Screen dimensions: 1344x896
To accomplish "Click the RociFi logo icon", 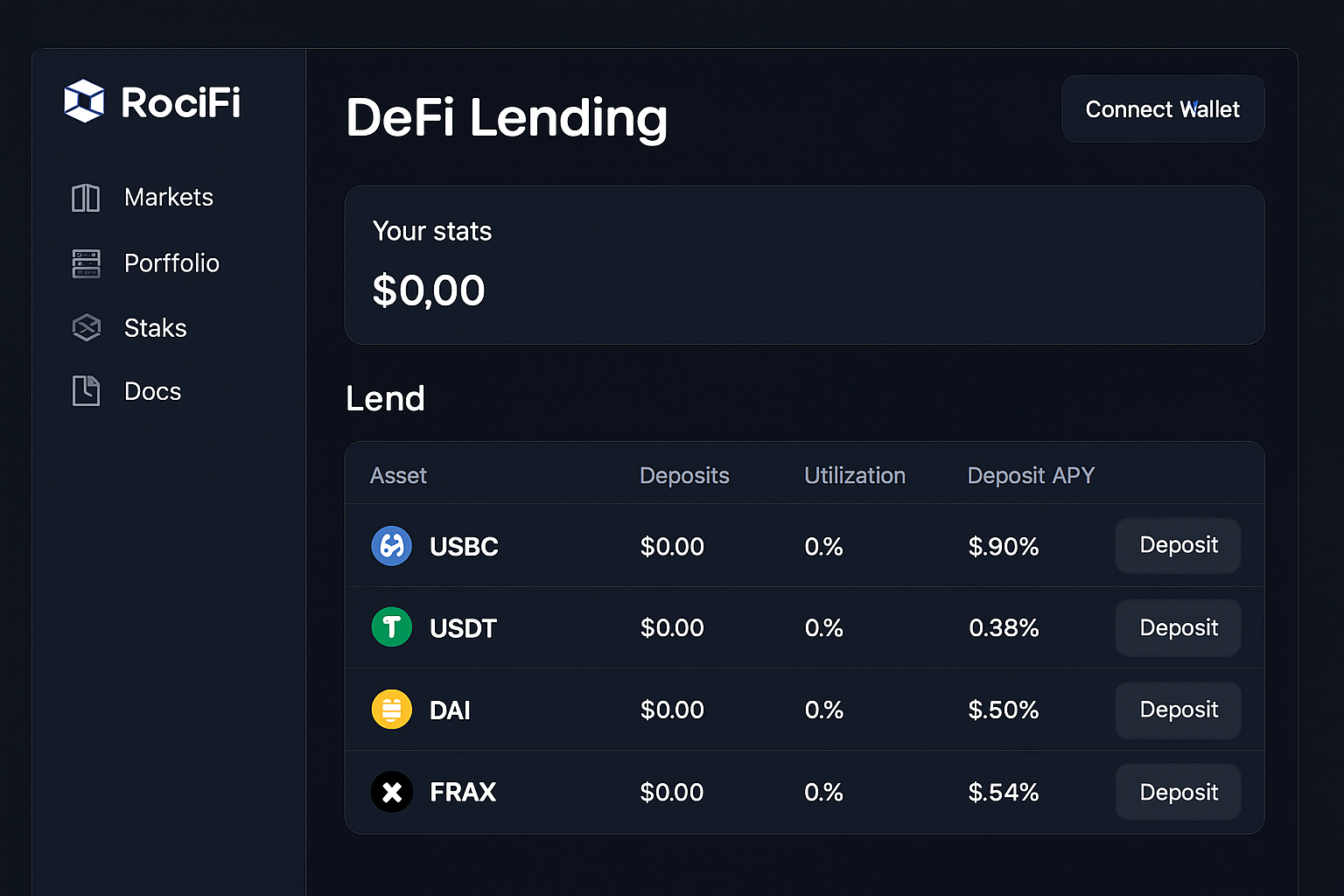I will point(83,102).
